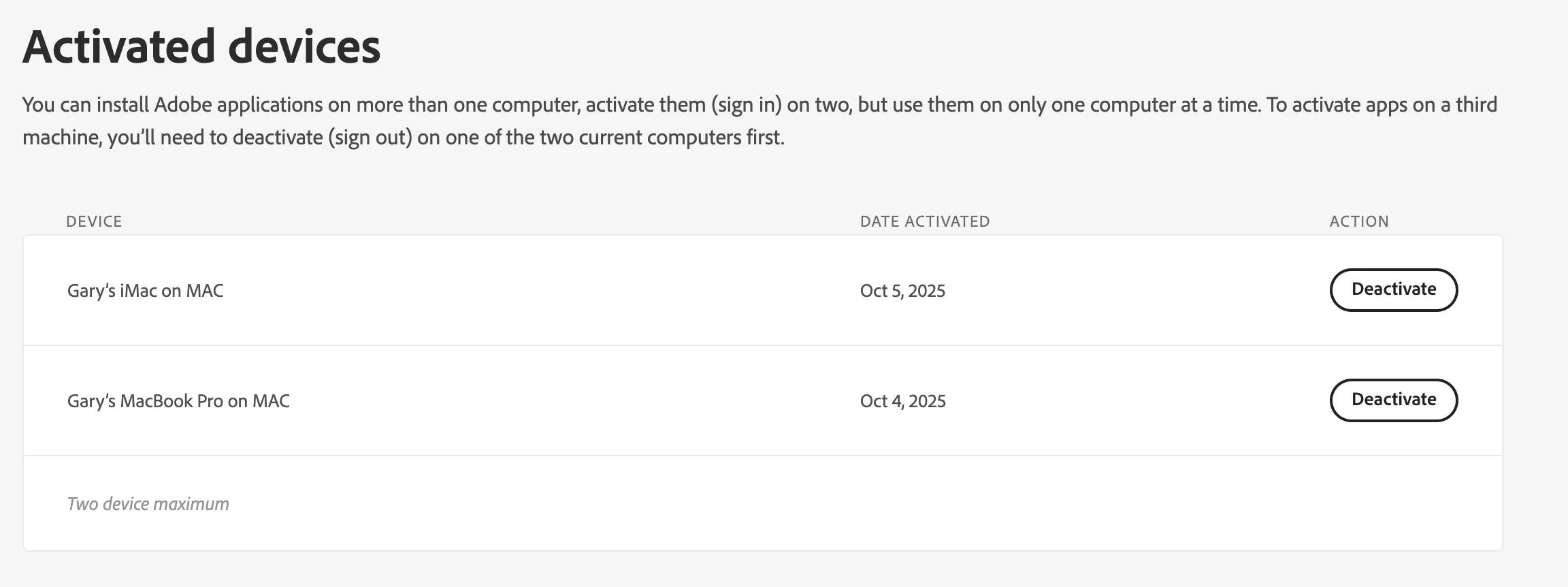1568x587 pixels.
Task: Click "MacBook Pro" in the device name
Action: [171, 401]
